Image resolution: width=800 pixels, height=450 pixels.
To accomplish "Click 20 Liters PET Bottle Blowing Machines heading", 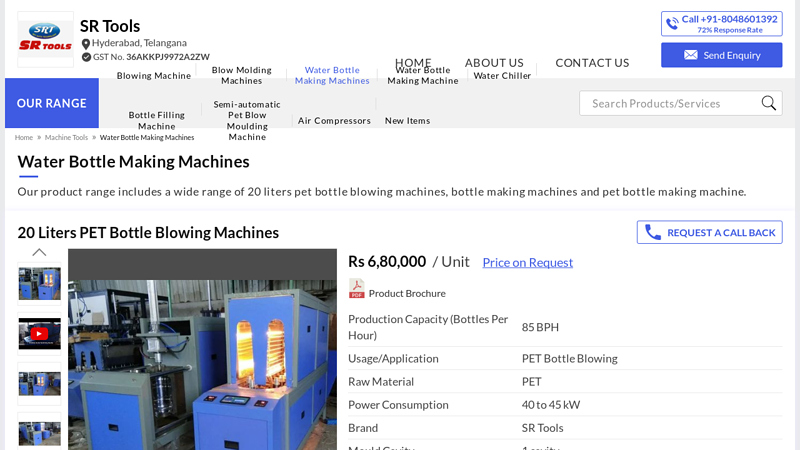I will [x=148, y=233].
